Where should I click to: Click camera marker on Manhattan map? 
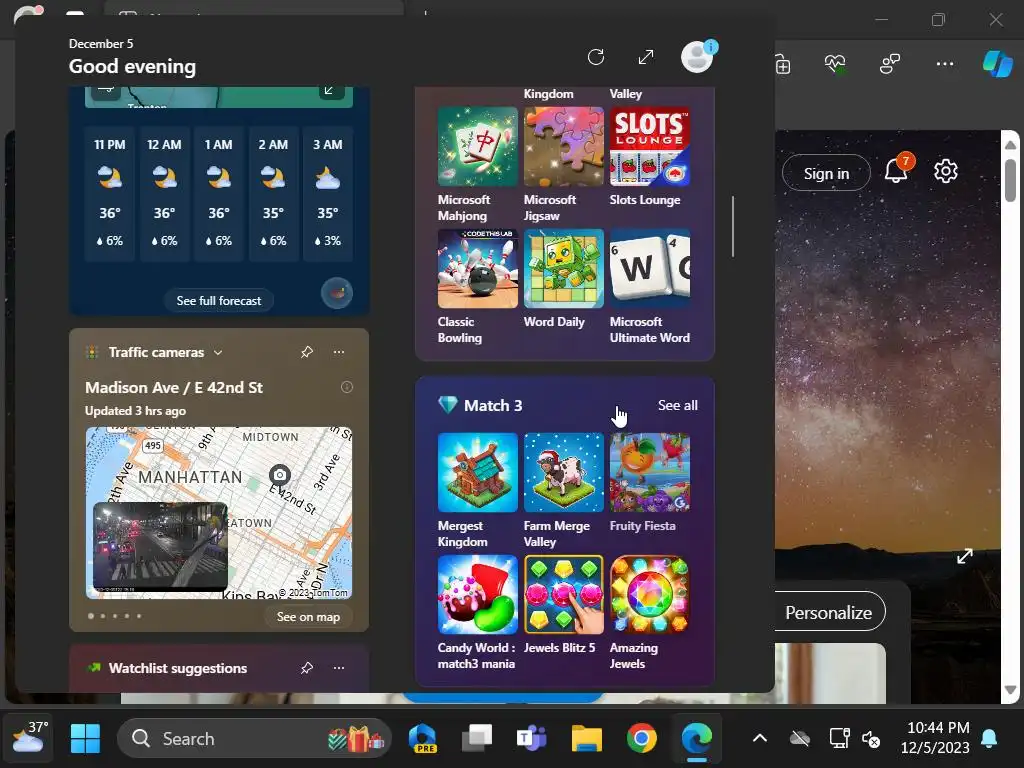pos(280,475)
